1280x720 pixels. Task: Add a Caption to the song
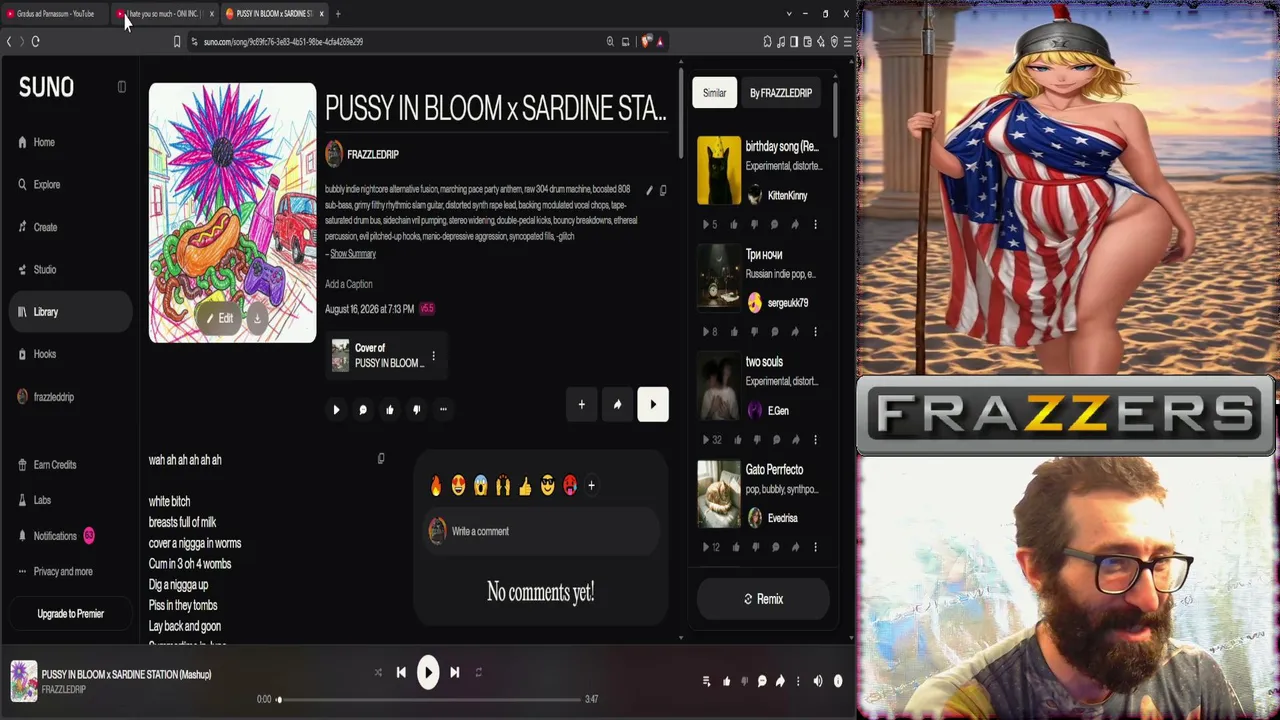click(x=348, y=284)
